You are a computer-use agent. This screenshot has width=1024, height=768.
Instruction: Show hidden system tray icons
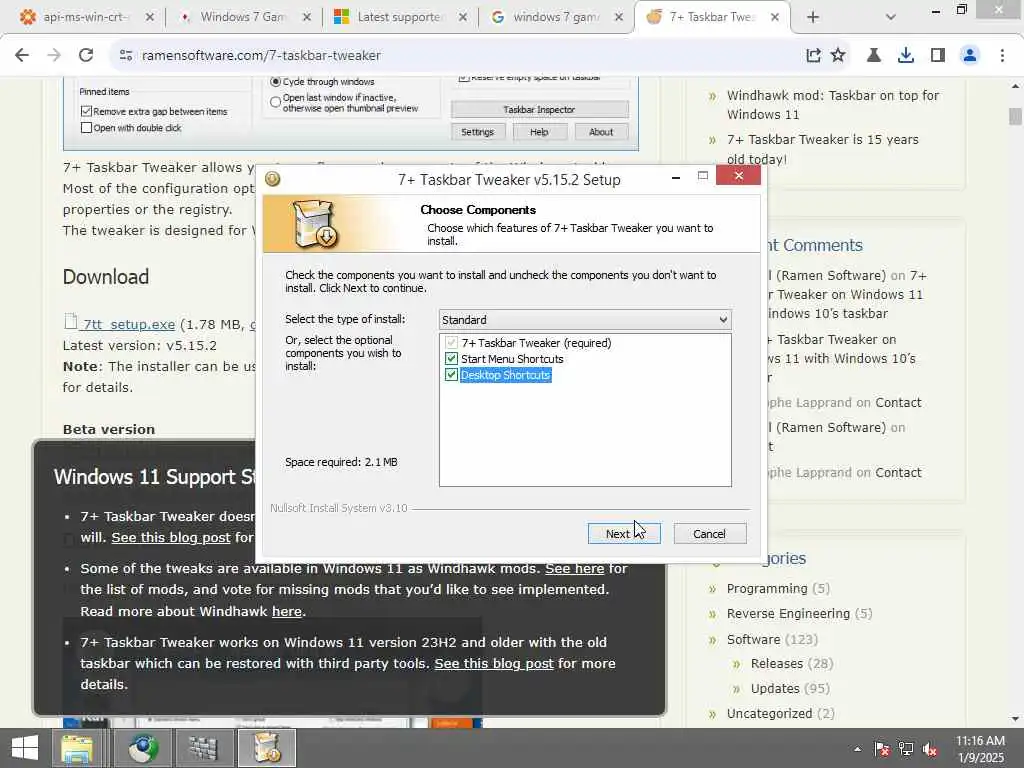857,749
